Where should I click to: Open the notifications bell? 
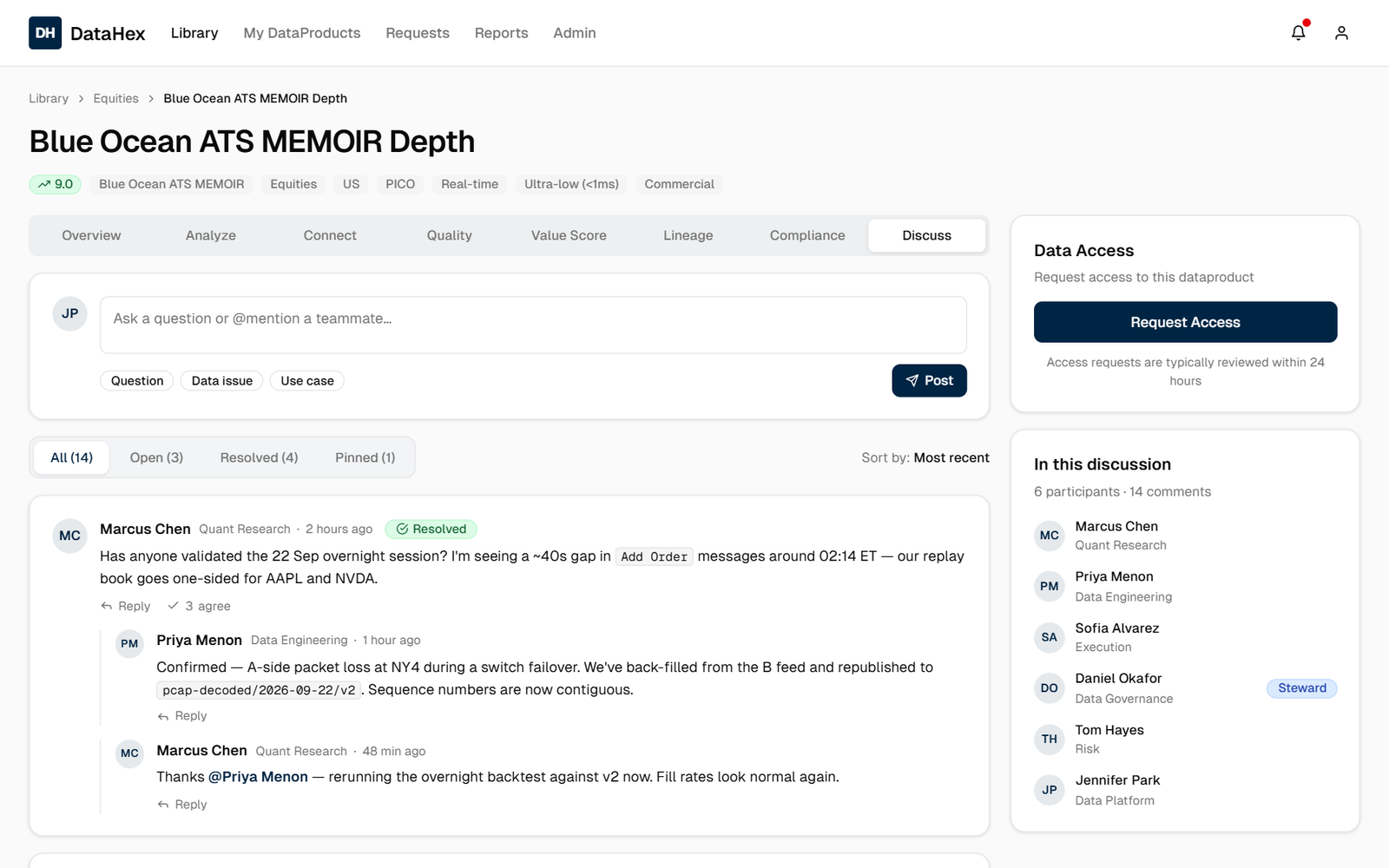coord(1298,33)
